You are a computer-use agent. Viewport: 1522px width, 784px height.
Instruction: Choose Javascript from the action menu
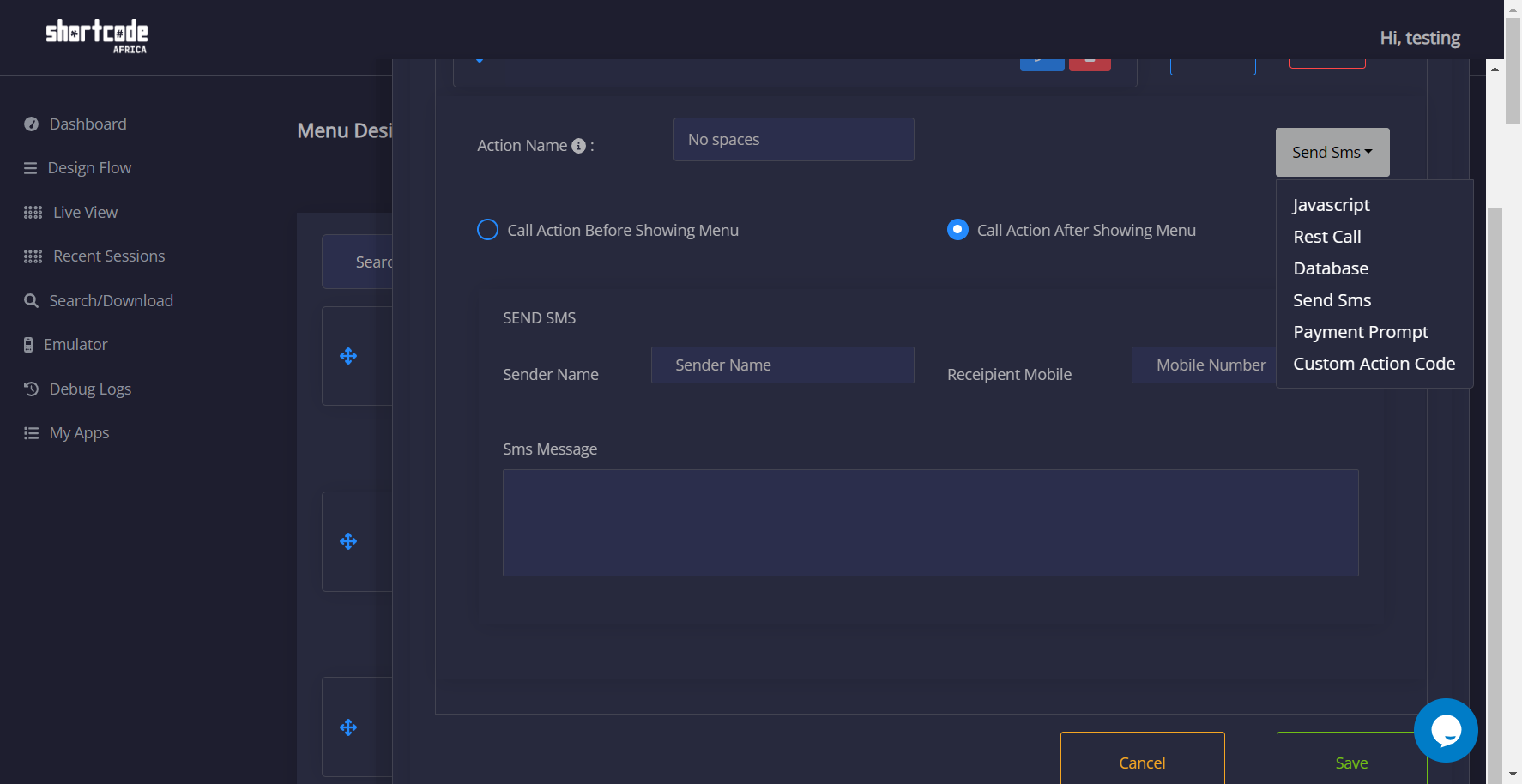click(1332, 205)
